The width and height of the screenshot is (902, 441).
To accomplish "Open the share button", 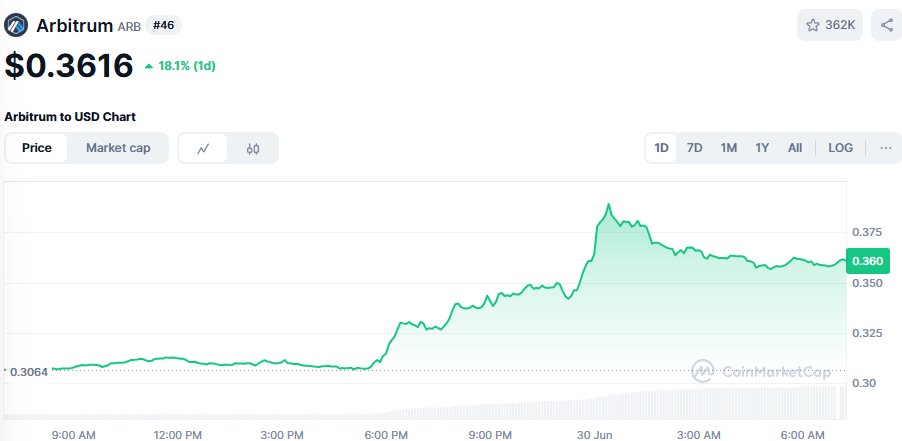I will point(886,25).
